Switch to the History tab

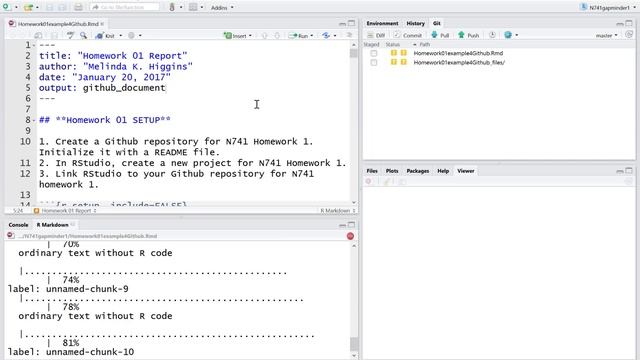(416, 23)
